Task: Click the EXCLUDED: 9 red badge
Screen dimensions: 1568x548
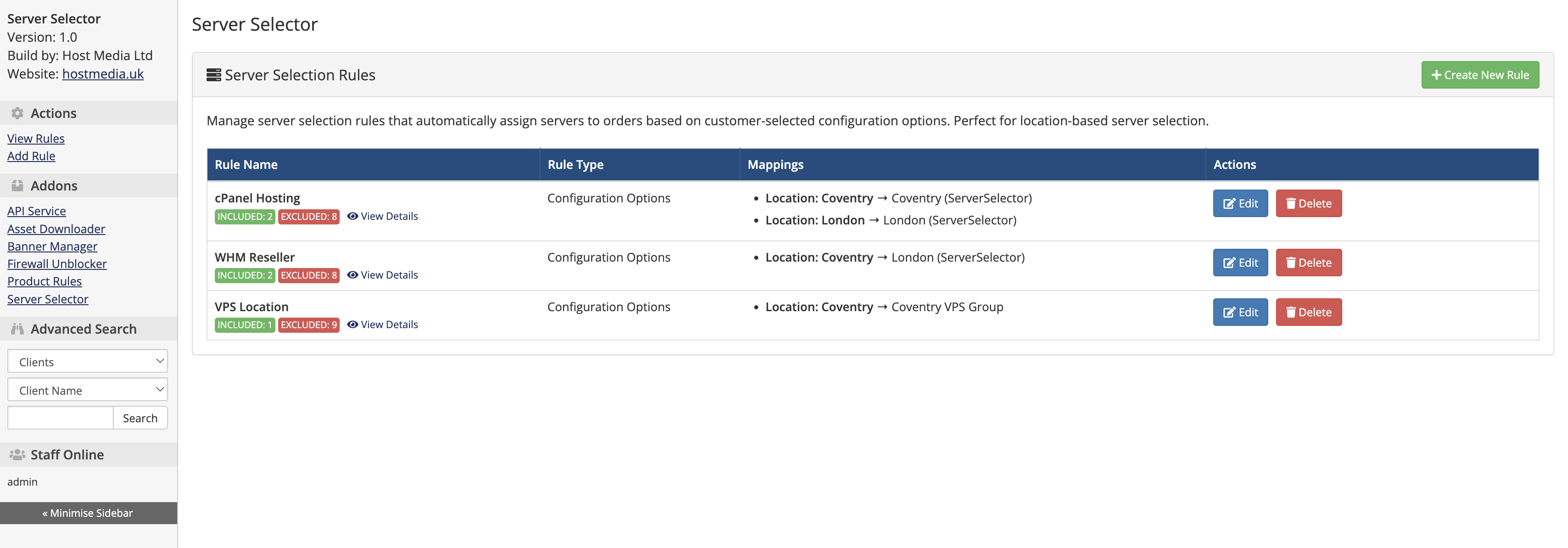Action: pyautogui.click(x=308, y=324)
